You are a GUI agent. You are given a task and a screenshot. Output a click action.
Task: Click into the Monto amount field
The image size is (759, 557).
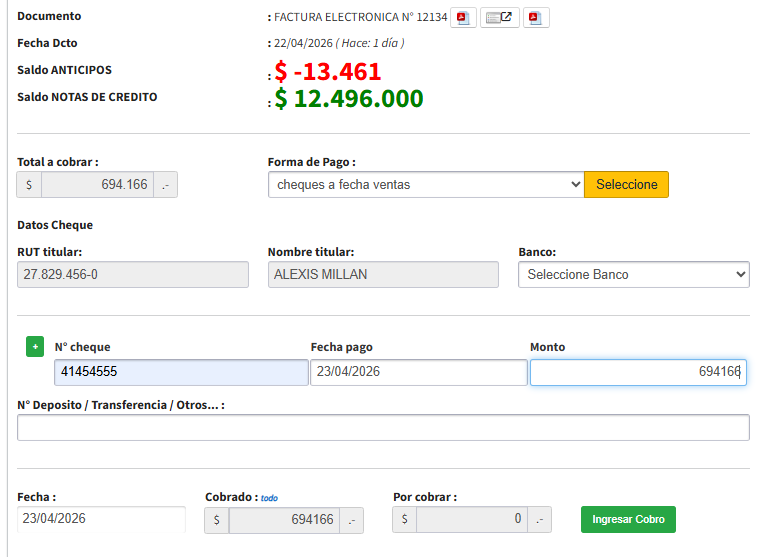[x=637, y=372]
